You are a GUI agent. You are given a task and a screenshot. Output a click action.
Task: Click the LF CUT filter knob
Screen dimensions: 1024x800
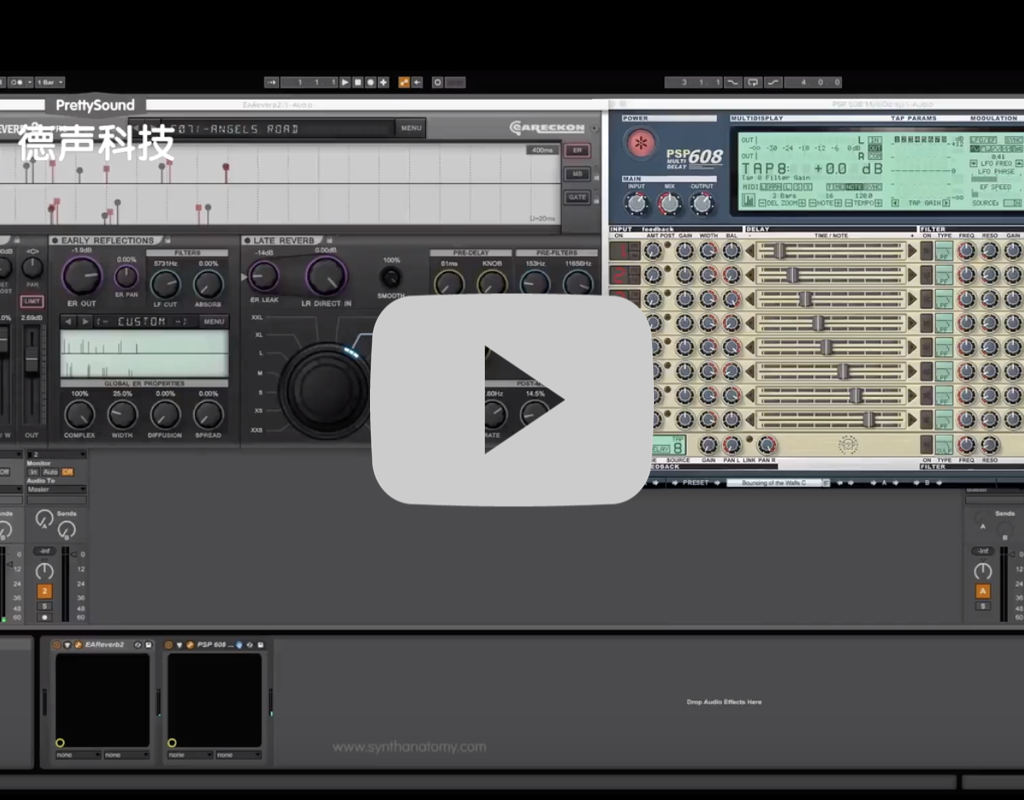coord(165,284)
